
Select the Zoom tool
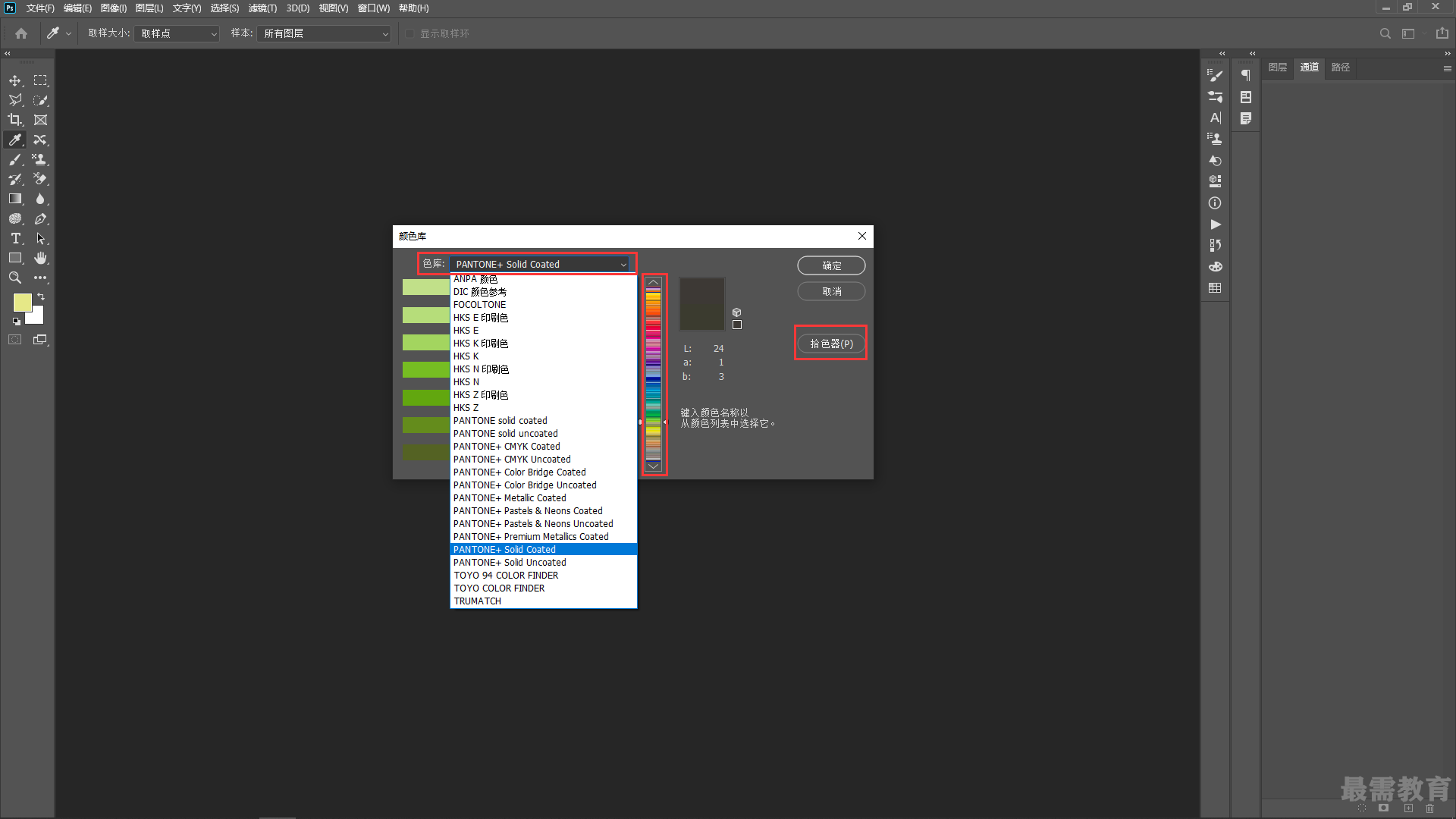15,278
